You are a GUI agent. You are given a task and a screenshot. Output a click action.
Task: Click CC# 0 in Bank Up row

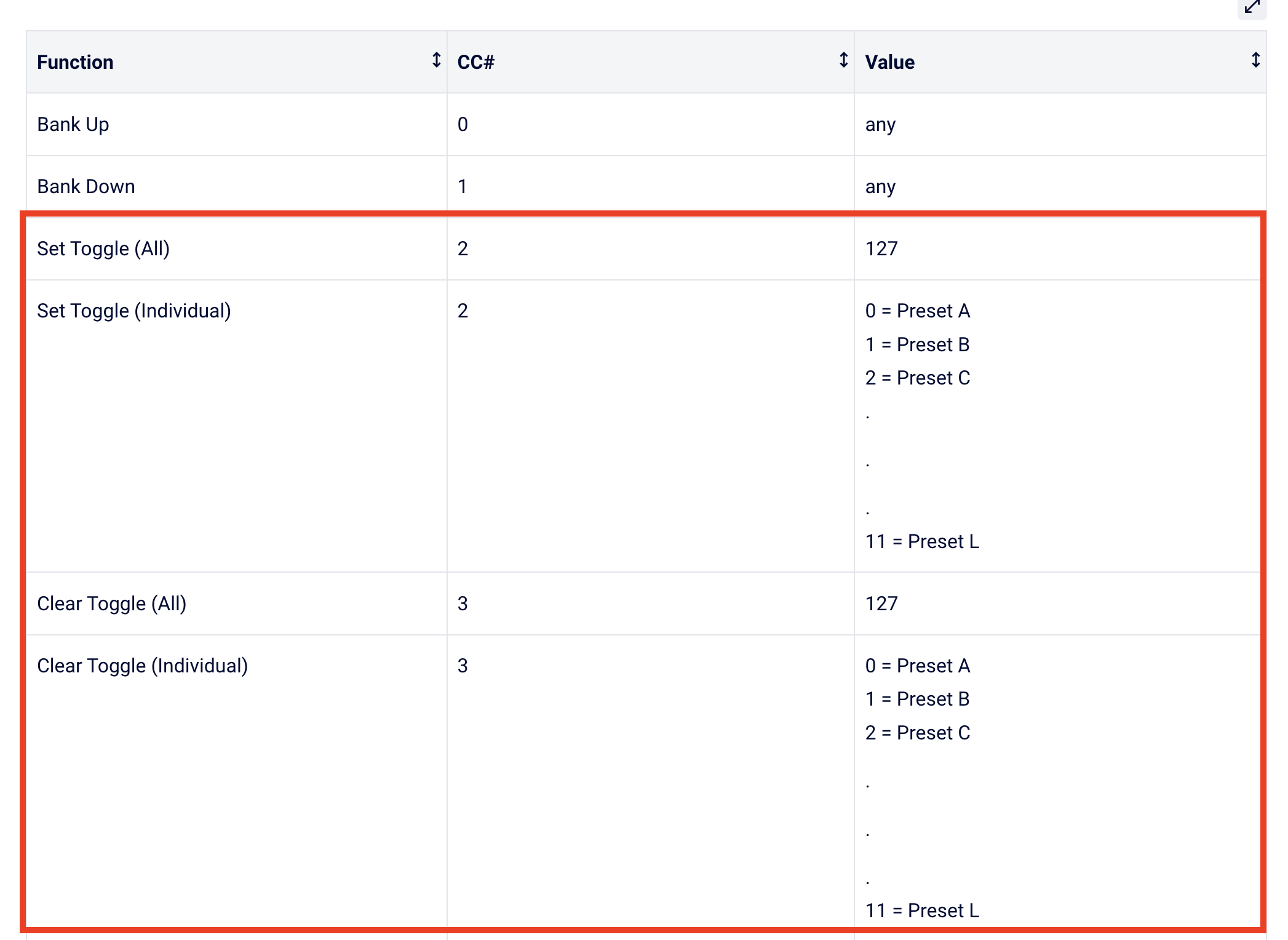(x=463, y=124)
